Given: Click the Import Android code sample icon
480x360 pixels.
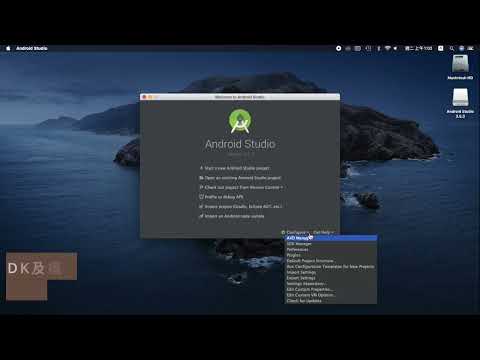Looking at the screenshot, I should [201, 216].
